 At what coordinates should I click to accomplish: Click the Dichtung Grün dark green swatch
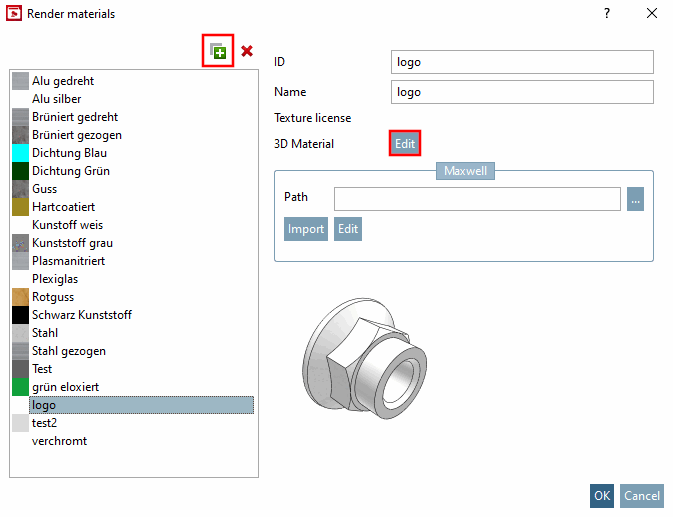tap(20, 171)
